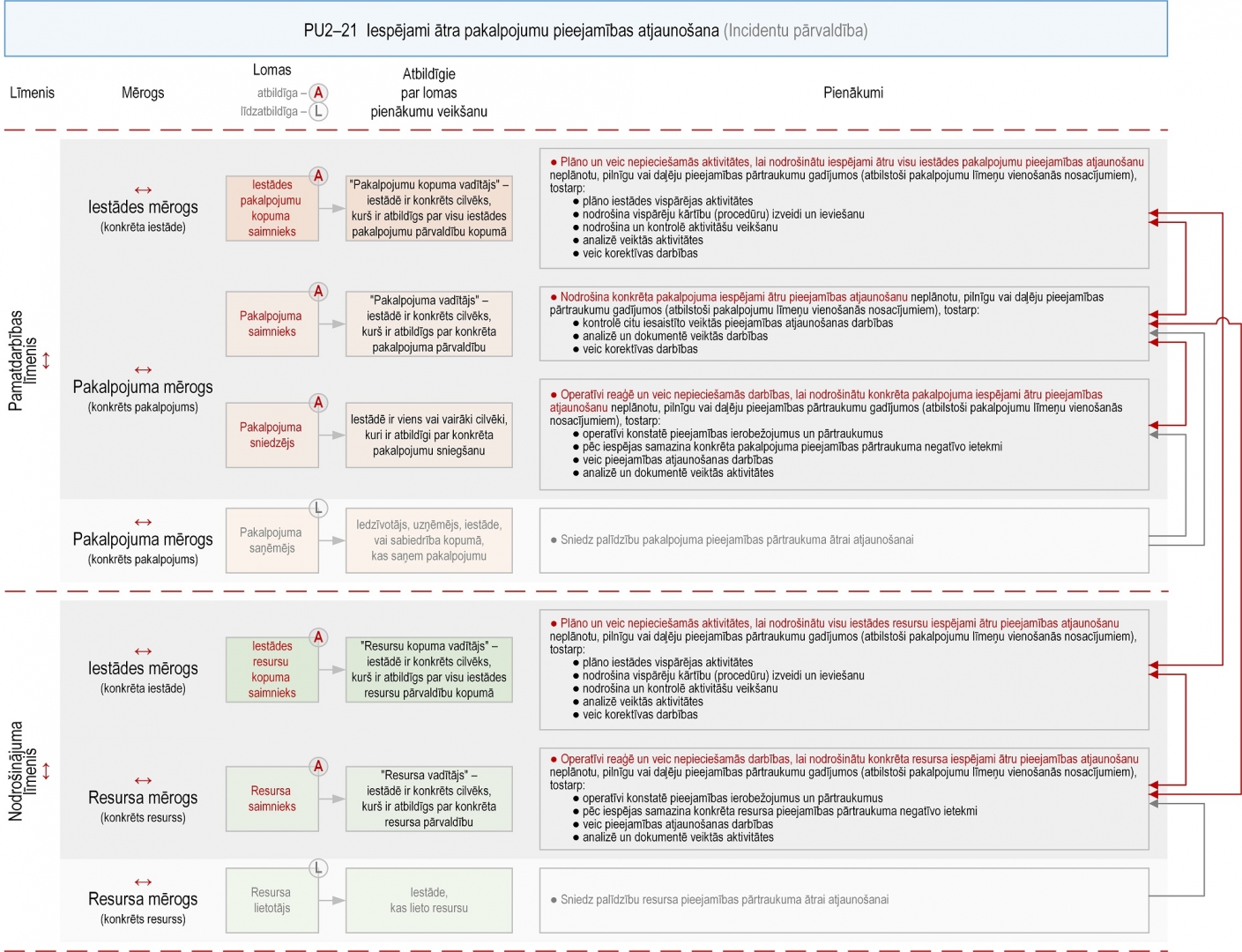The image size is (1242, 952).
Task: Click double arrow above 'Pakalpojuma mērogs' beside Pakalpojuma sniedzējs
Action: pyautogui.click(x=143, y=370)
